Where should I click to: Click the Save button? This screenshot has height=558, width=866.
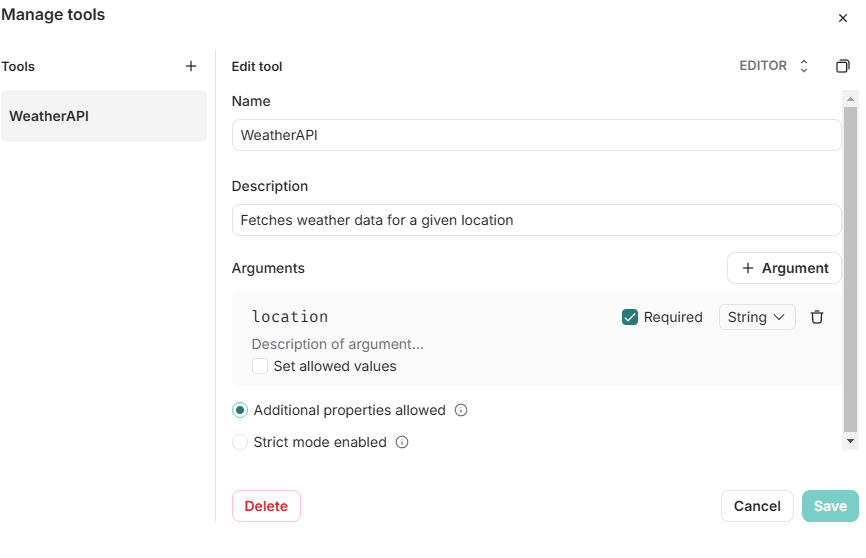(x=829, y=506)
